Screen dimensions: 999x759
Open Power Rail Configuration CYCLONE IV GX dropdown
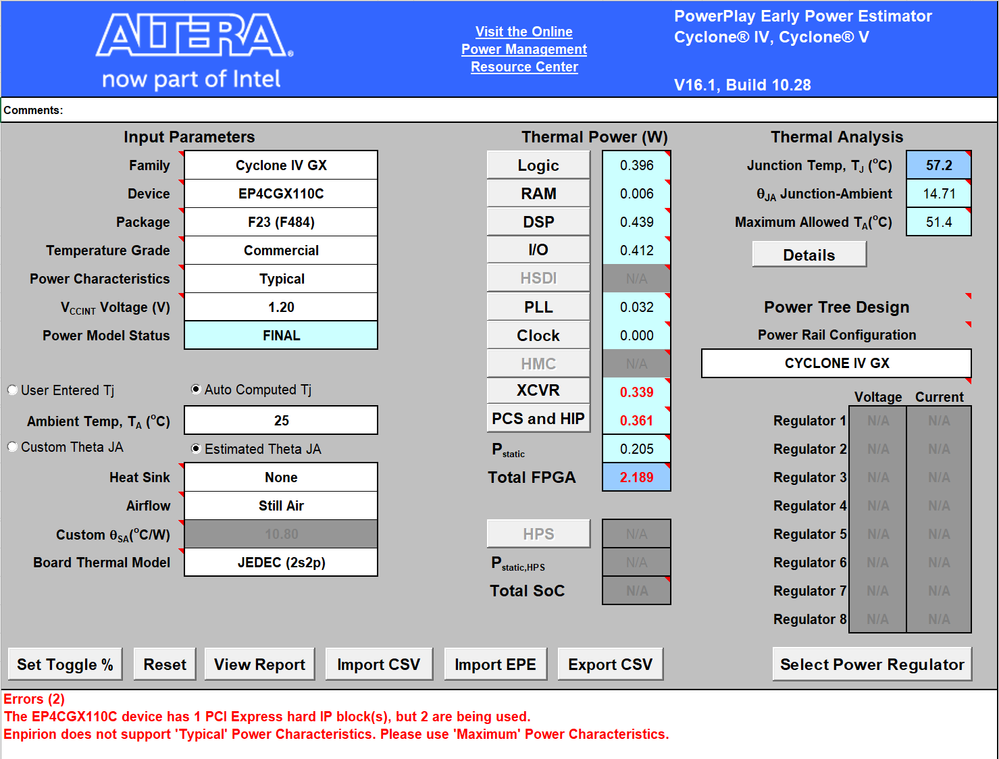(x=836, y=363)
